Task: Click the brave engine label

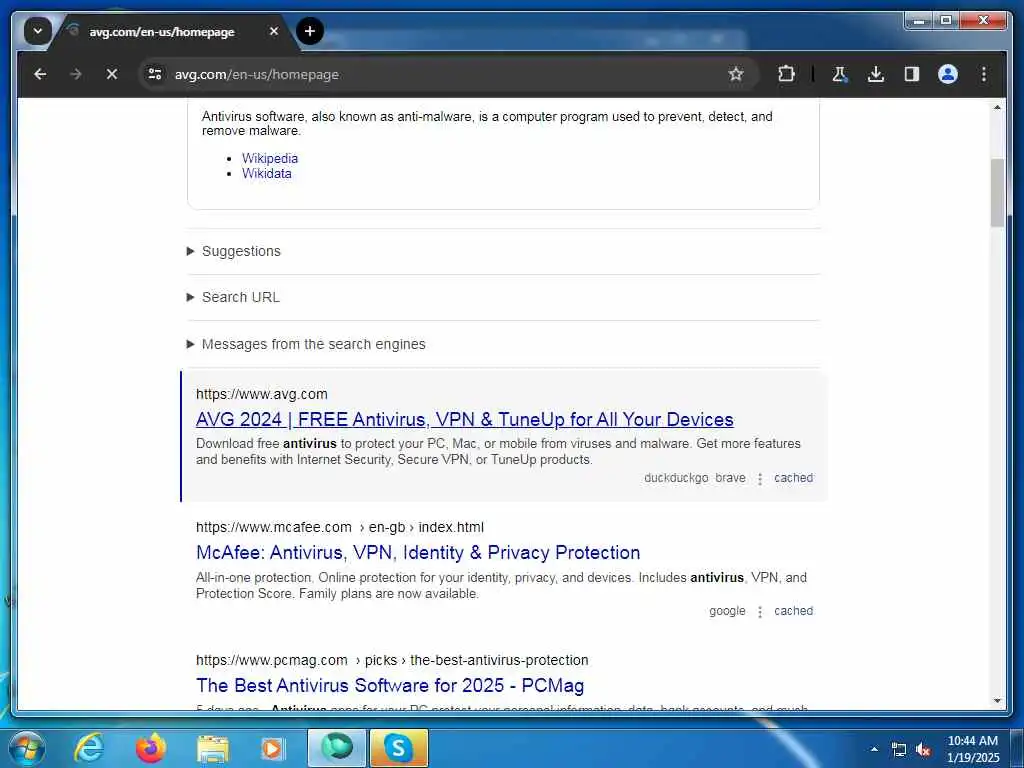Action: click(x=730, y=478)
